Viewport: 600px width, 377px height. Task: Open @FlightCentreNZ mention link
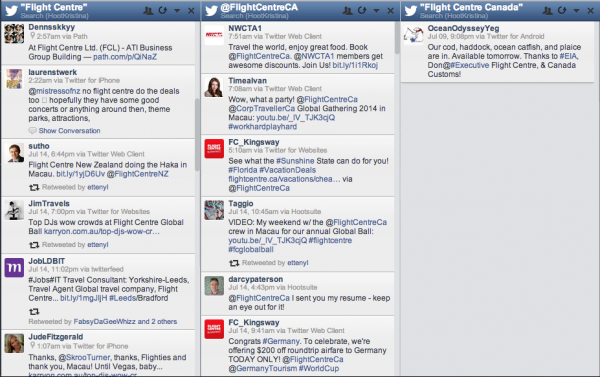click(x=138, y=174)
